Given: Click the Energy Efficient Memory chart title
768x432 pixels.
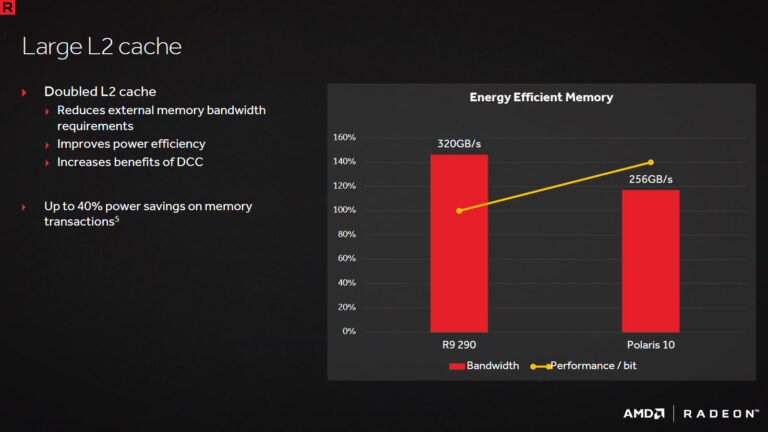Looking at the screenshot, I should [541, 98].
